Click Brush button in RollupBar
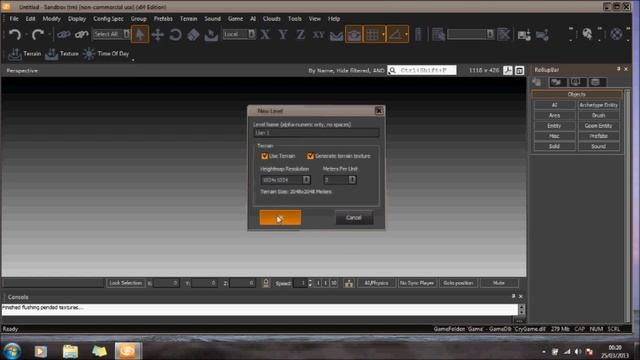The width and height of the screenshot is (640, 360). (598, 116)
